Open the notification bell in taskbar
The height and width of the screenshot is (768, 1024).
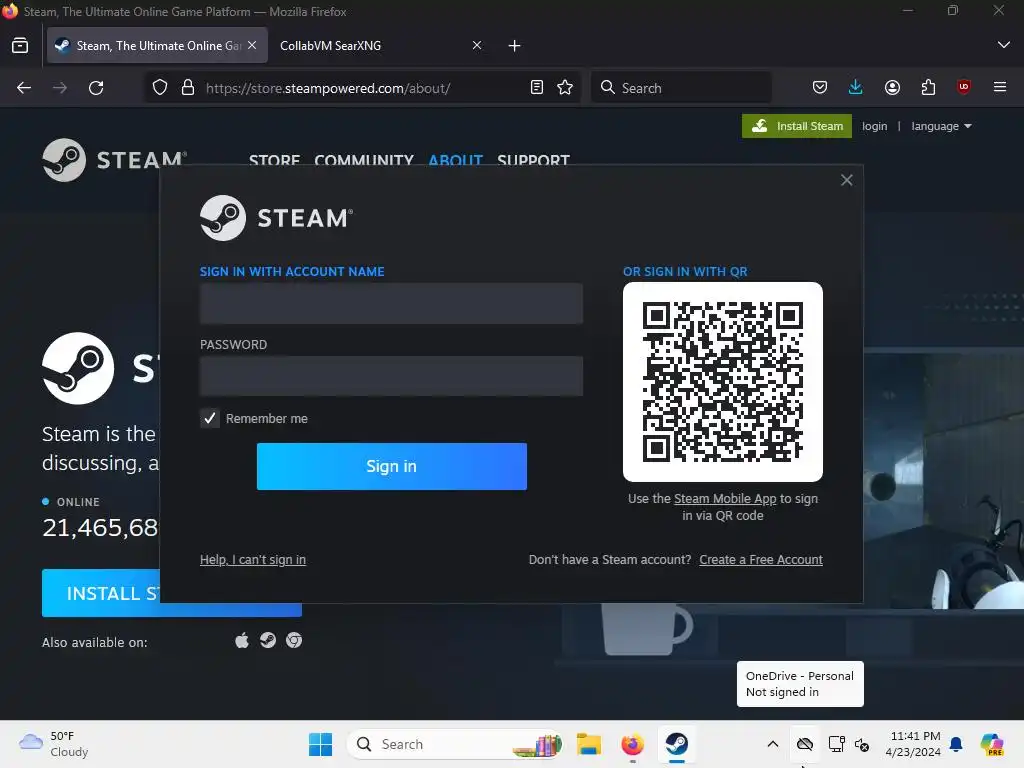[x=956, y=744]
